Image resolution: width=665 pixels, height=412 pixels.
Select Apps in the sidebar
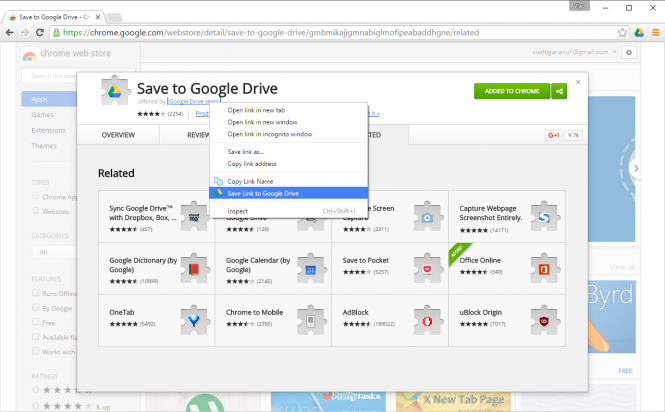point(49,99)
